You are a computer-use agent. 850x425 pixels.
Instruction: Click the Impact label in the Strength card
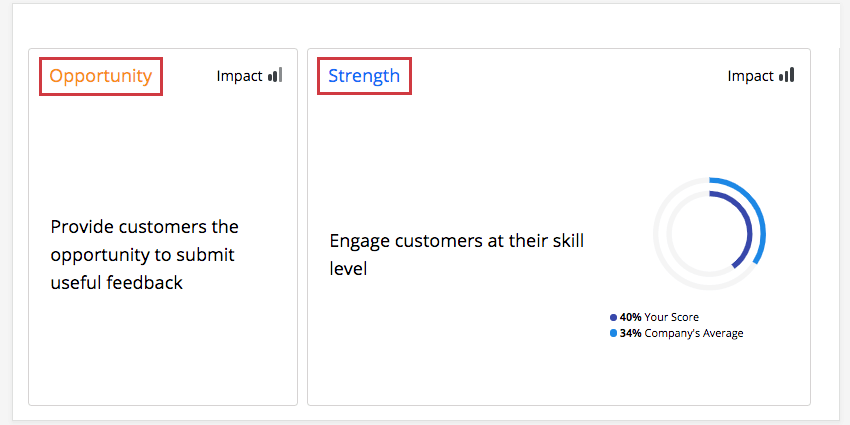750,76
